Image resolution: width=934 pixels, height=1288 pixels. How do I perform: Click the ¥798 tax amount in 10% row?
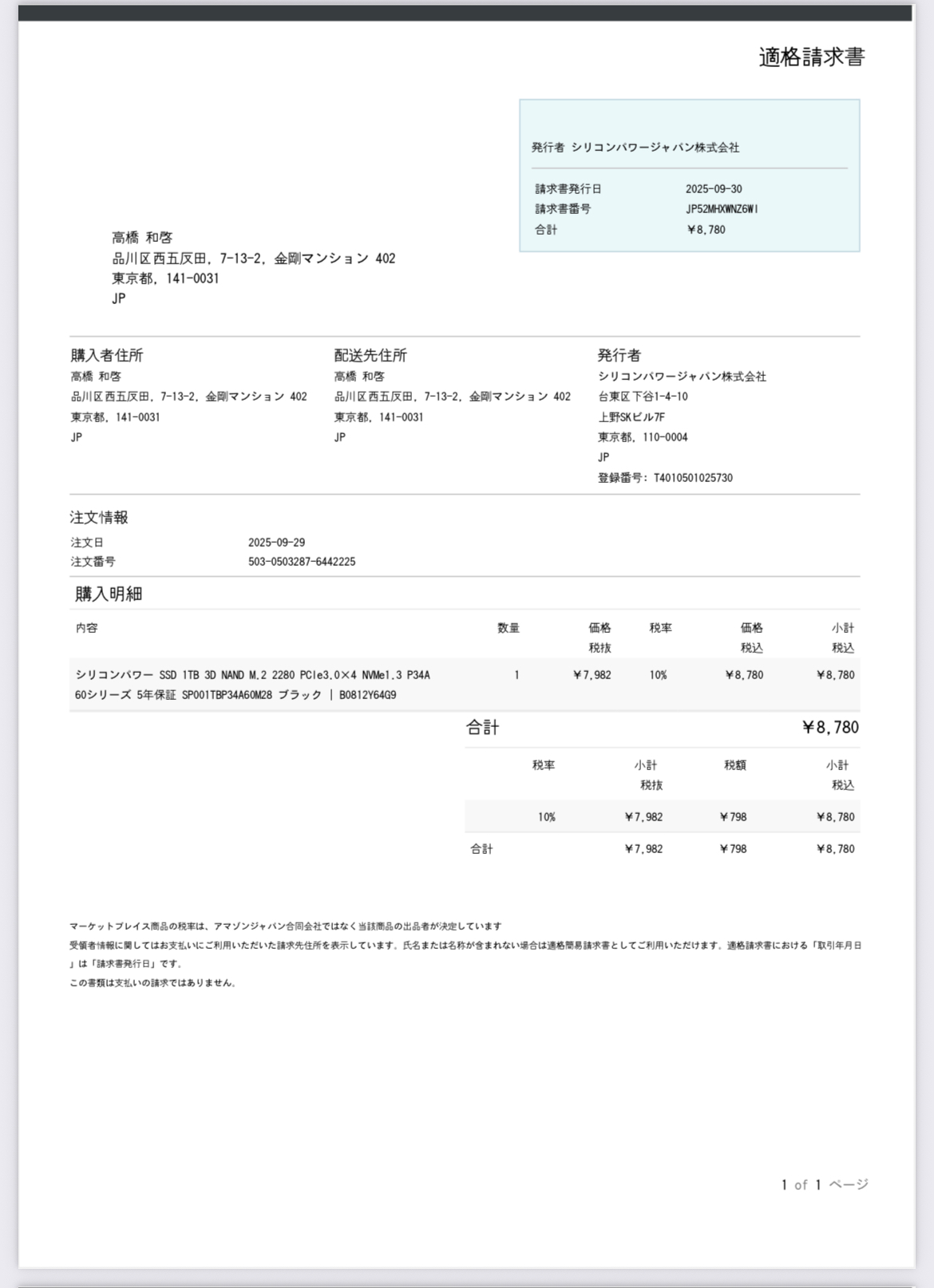[x=733, y=817]
